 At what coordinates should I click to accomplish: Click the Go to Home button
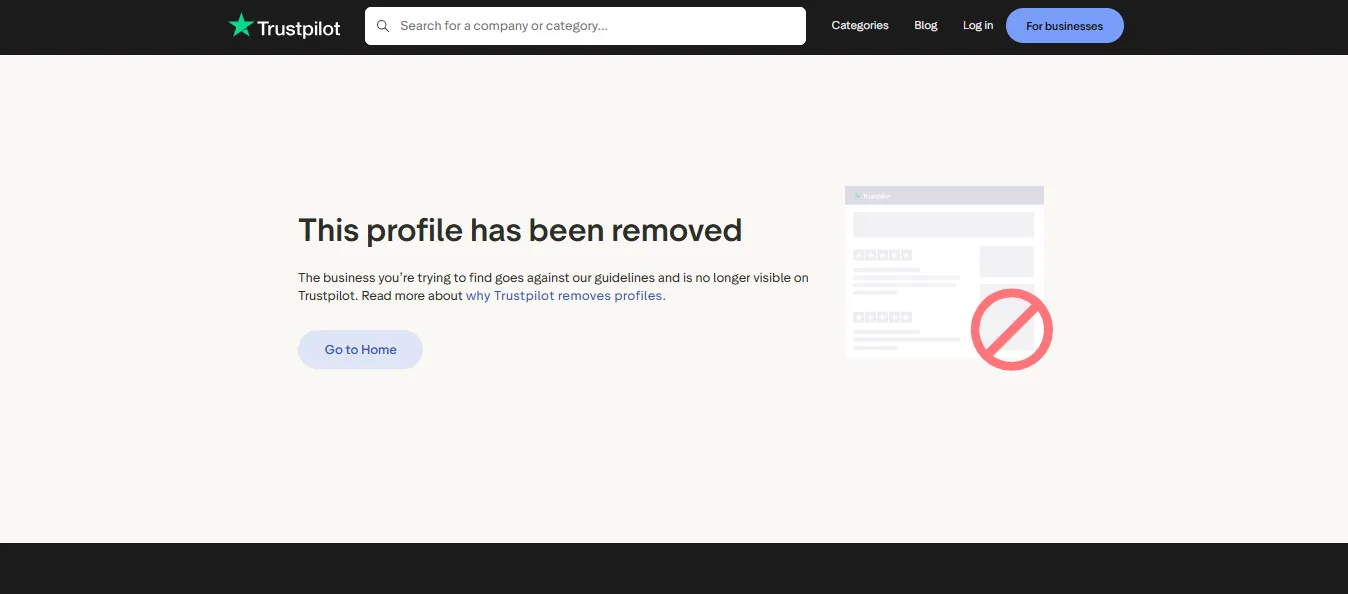pyautogui.click(x=360, y=350)
